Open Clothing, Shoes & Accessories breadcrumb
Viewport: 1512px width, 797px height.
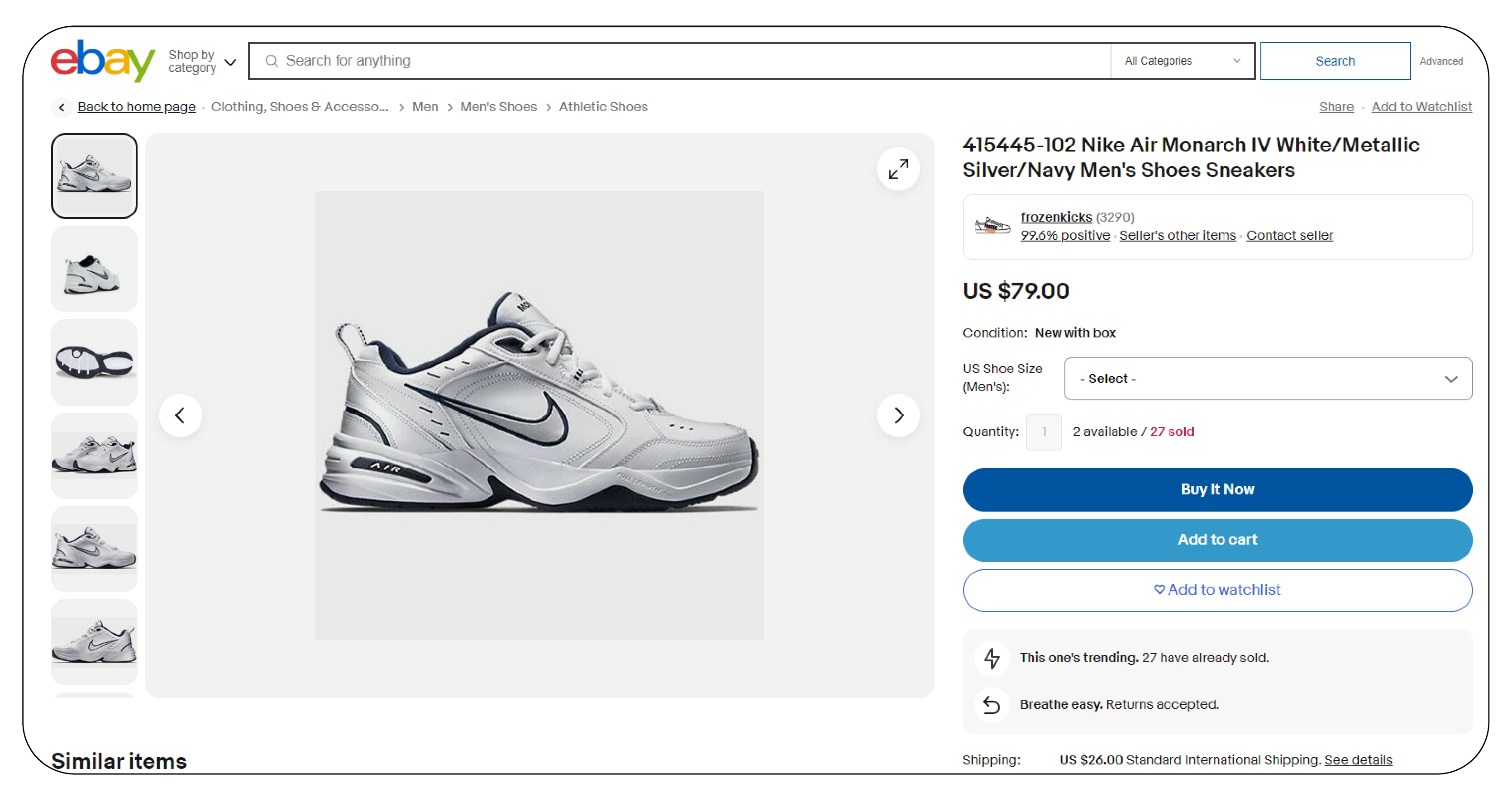pyautogui.click(x=299, y=107)
